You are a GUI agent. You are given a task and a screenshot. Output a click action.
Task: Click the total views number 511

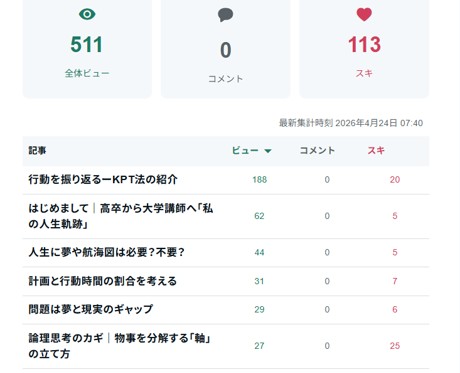[x=87, y=44]
